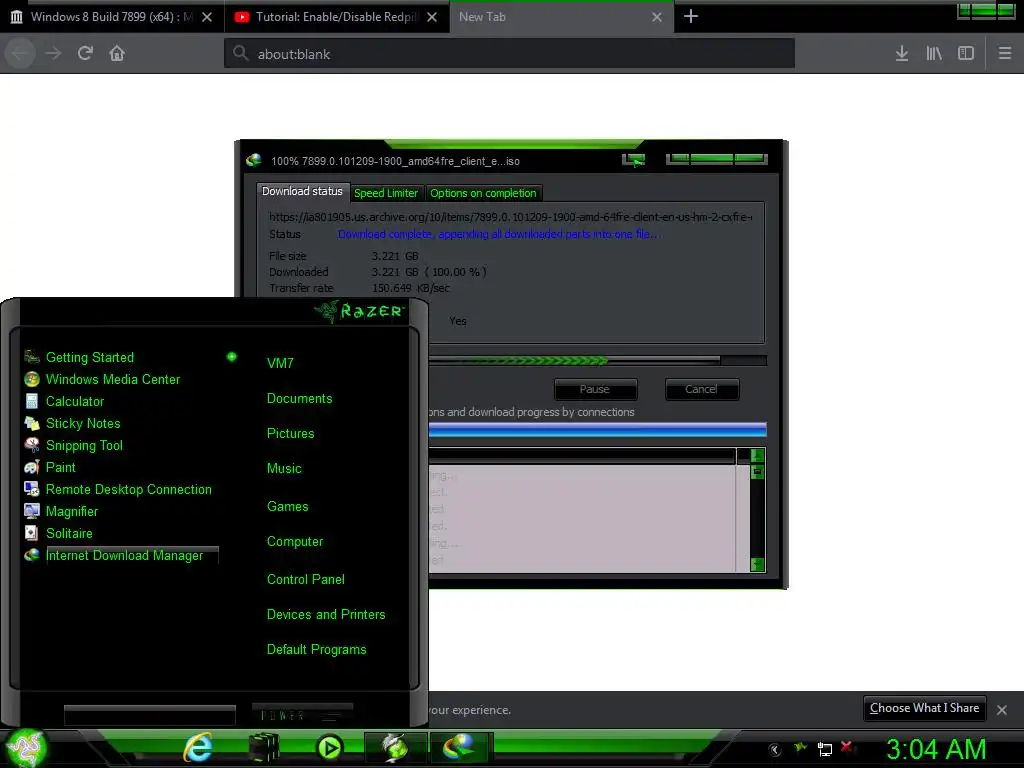This screenshot has width=1024, height=768.
Task: Click the start menu search box
Action: click(x=150, y=715)
